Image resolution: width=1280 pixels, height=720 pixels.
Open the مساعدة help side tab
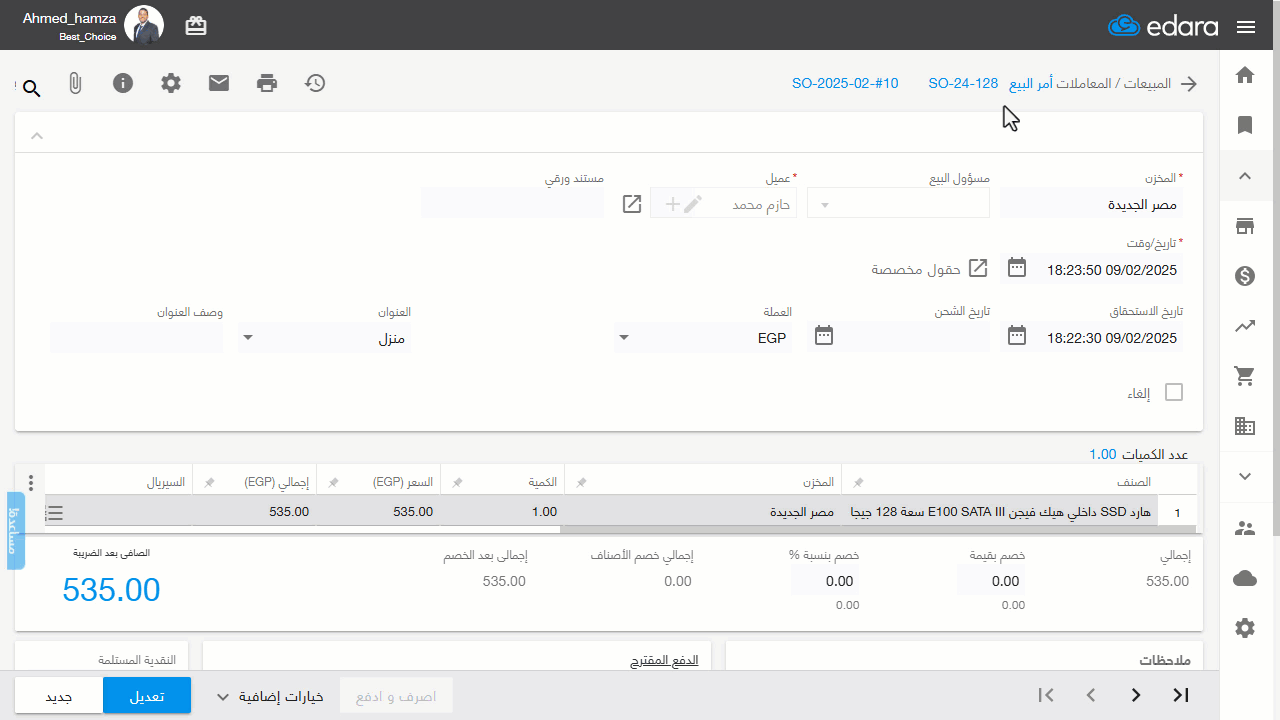click(x=15, y=531)
